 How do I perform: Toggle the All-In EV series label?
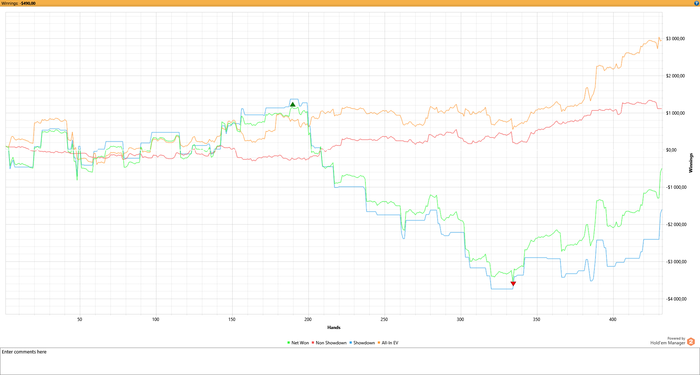[390, 343]
